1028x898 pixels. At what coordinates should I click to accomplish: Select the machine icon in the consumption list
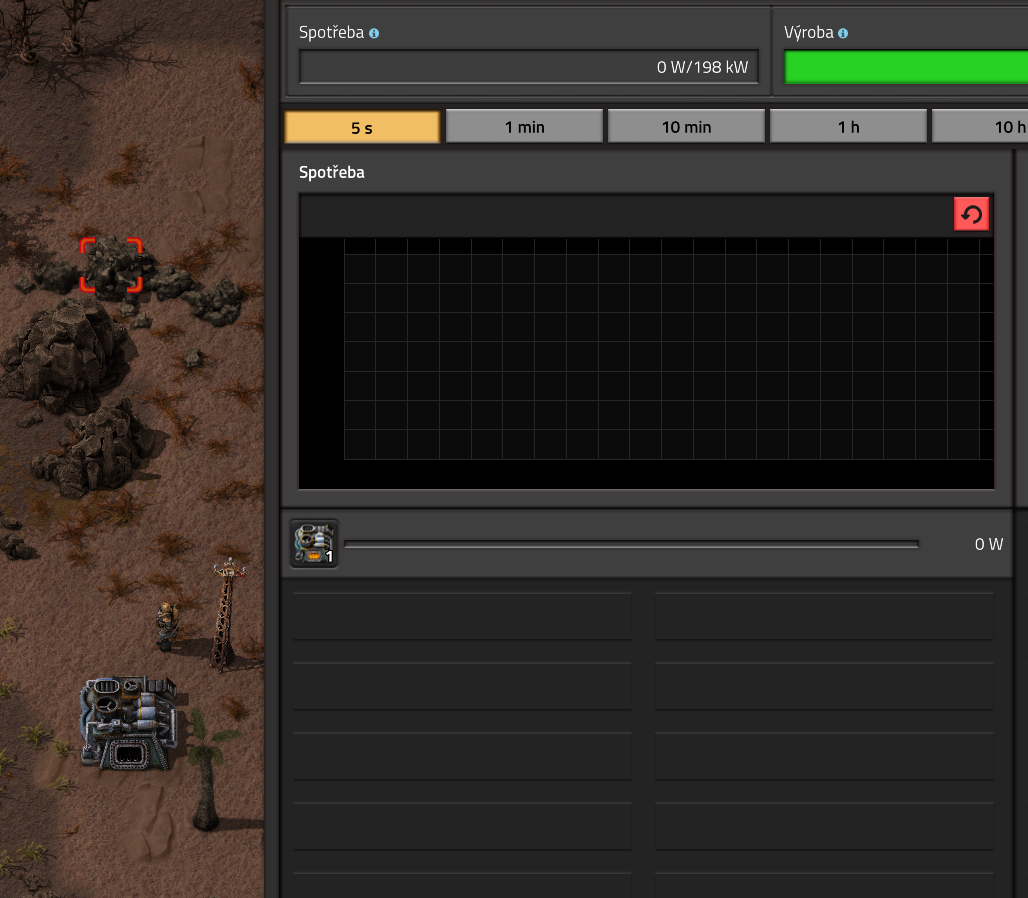click(x=314, y=544)
